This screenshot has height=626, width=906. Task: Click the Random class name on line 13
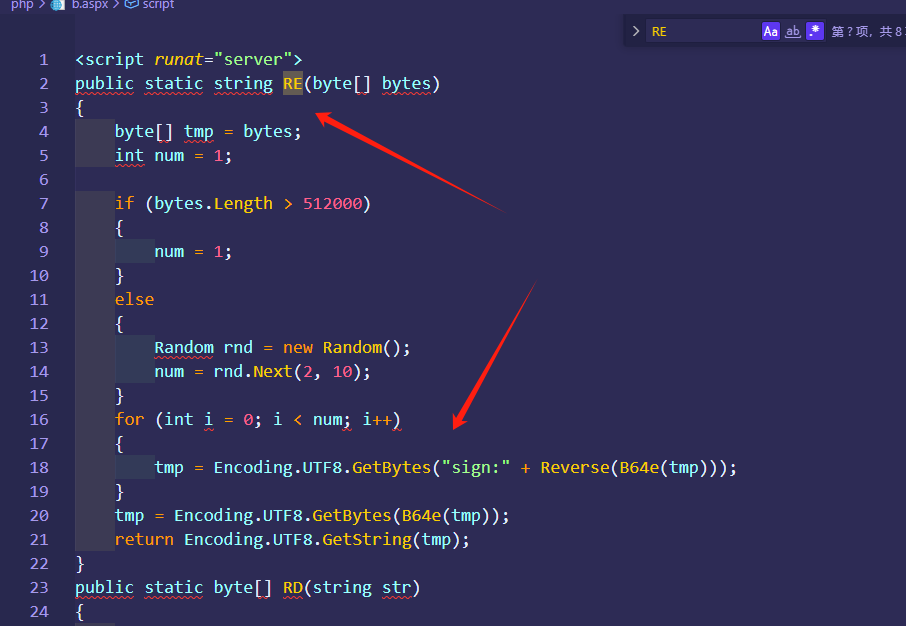[x=184, y=348]
